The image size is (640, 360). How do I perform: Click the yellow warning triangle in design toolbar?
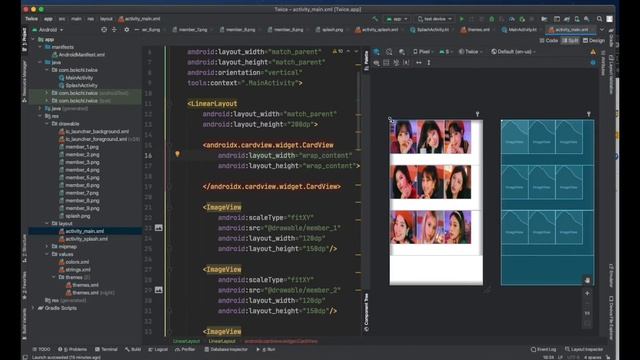[x=593, y=52]
